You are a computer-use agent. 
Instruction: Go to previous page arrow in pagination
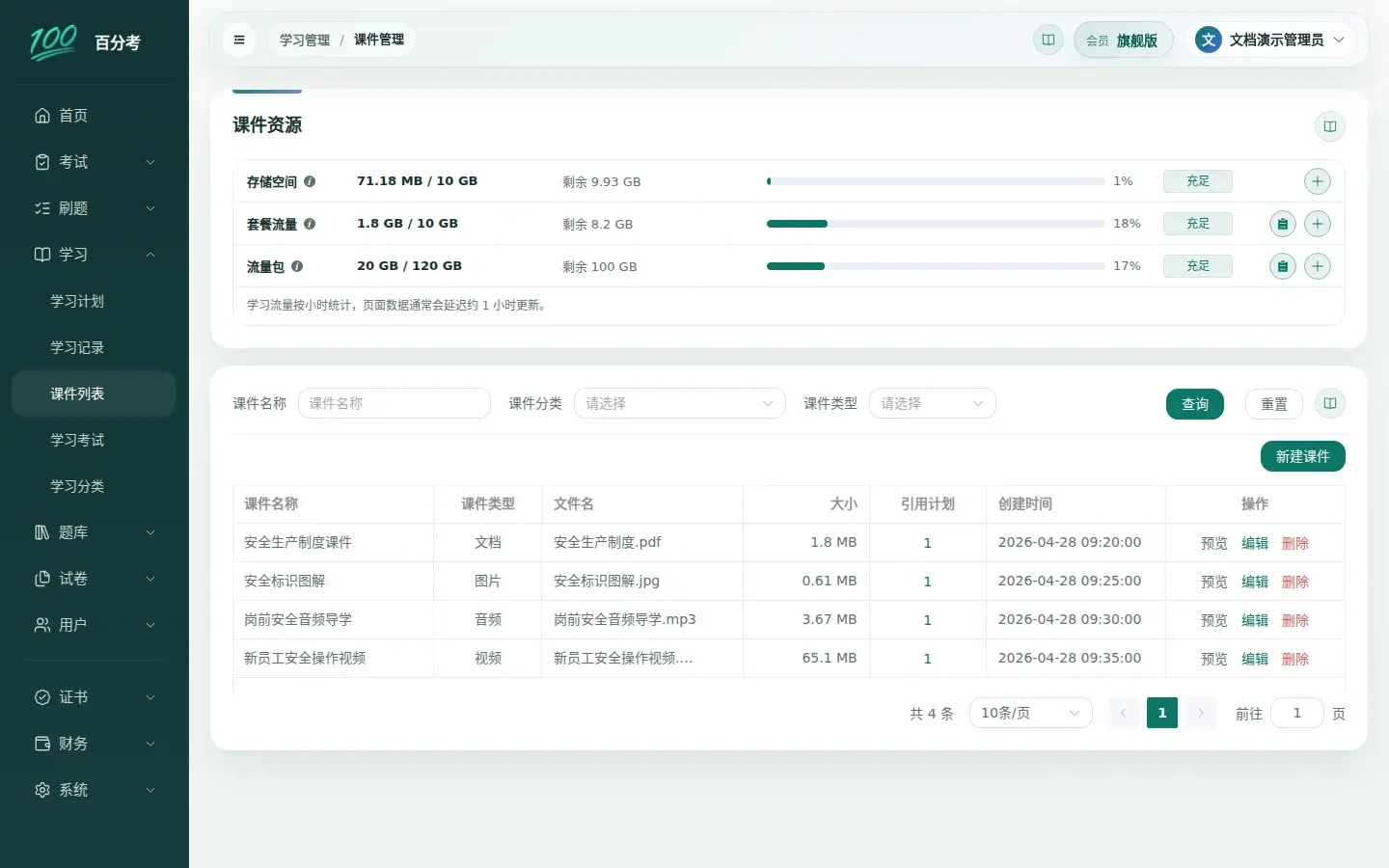pos(1123,713)
